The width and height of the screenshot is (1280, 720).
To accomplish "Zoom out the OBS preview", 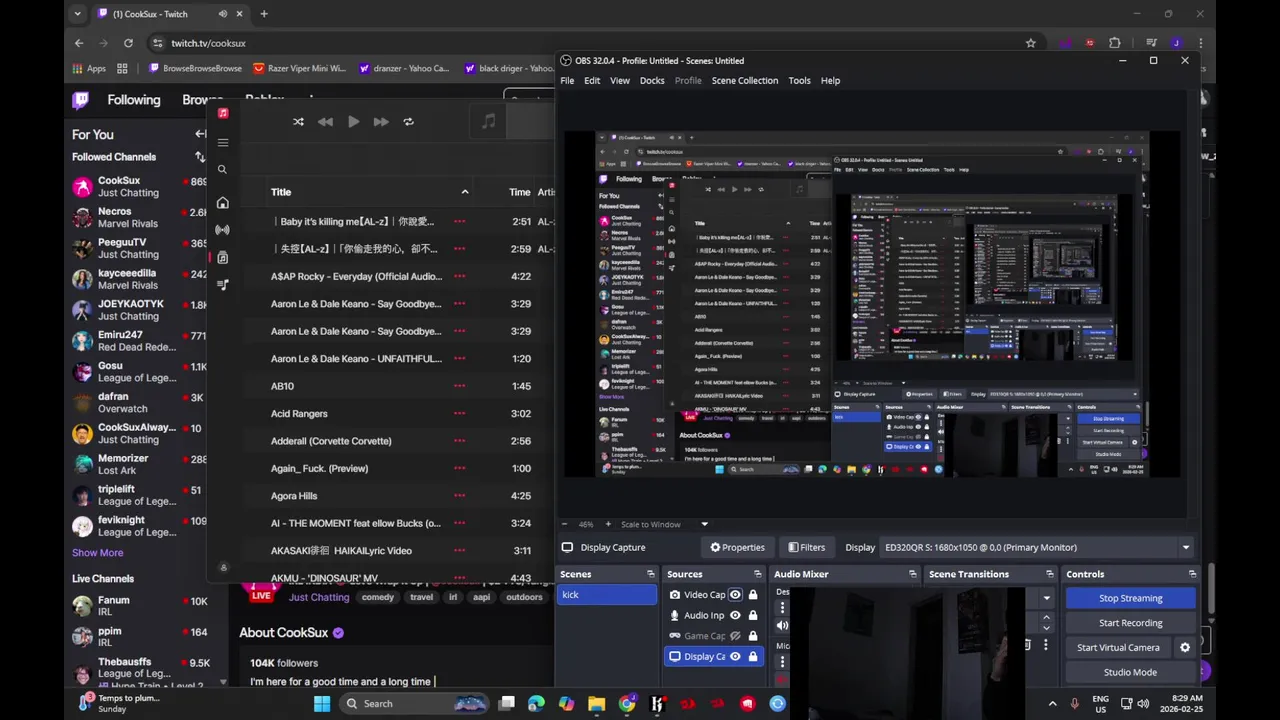I will [564, 524].
